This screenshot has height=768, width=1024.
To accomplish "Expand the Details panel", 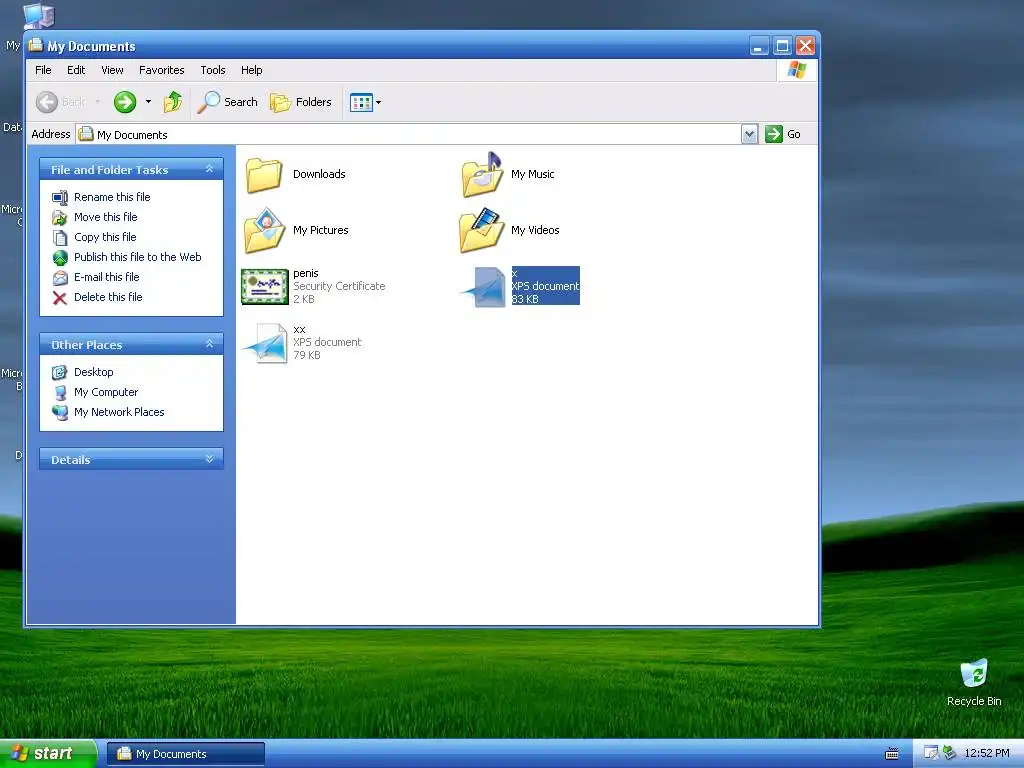I will (x=210, y=459).
